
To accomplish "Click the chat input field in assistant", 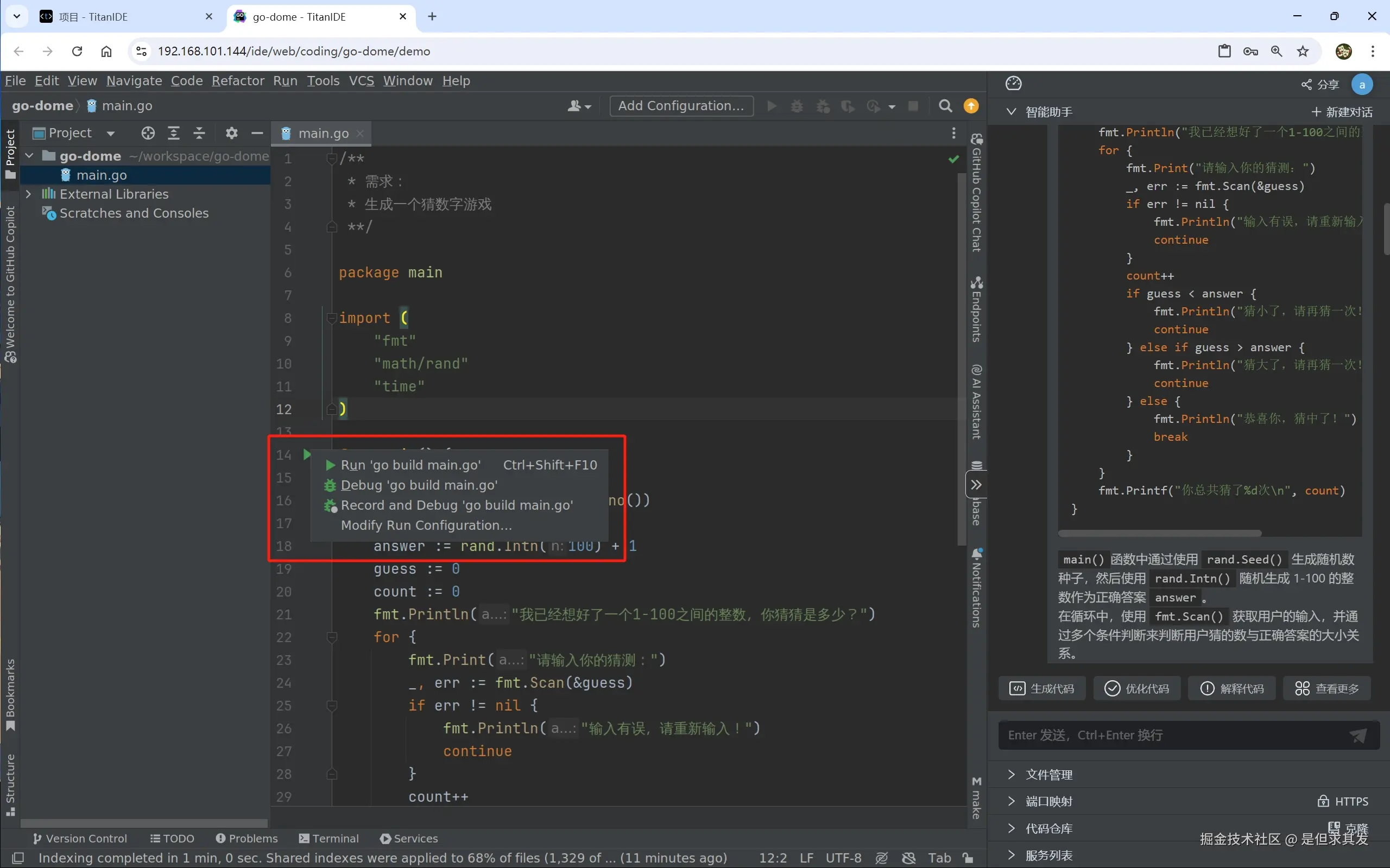I will point(1171,736).
